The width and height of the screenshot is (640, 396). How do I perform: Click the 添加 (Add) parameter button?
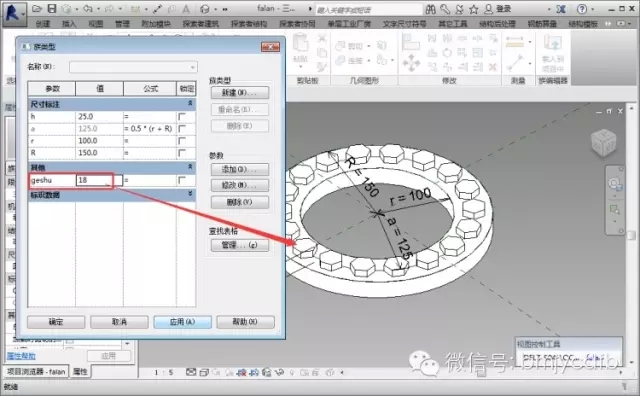coord(240,169)
